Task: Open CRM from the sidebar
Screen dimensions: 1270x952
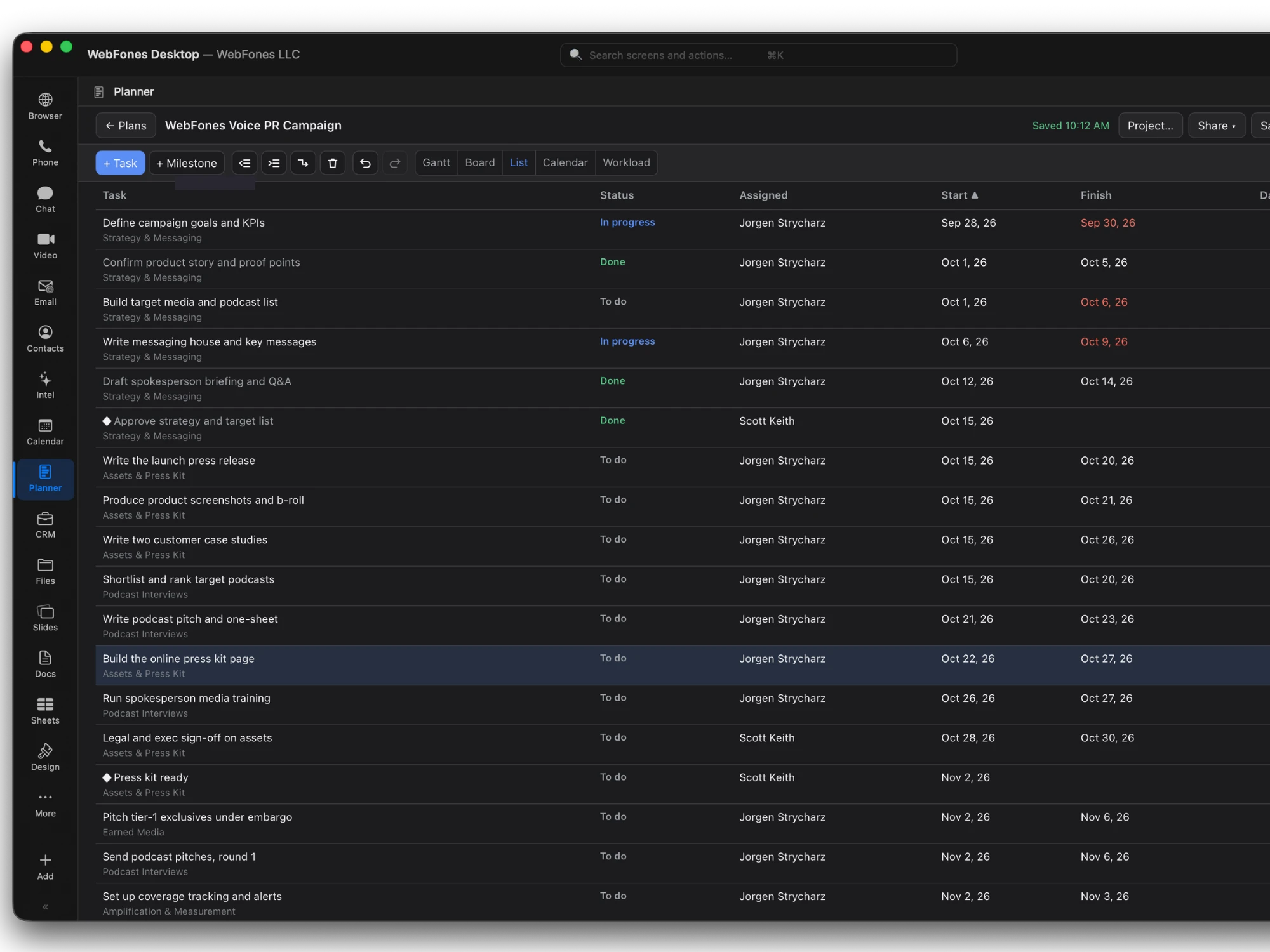Action: point(45,525)
